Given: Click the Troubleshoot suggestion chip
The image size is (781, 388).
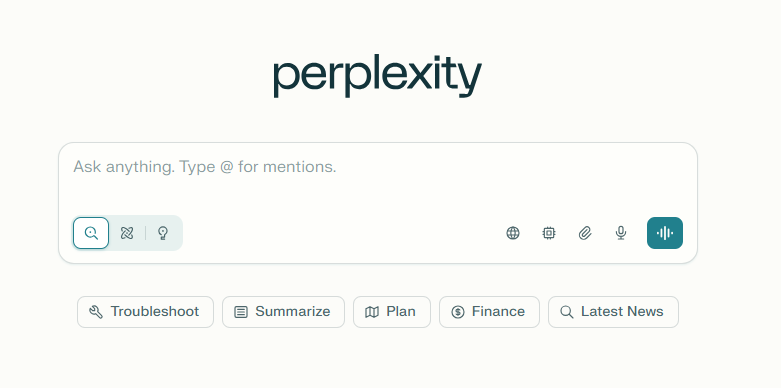Looking at the screenshot, I should tap(145, 312).
